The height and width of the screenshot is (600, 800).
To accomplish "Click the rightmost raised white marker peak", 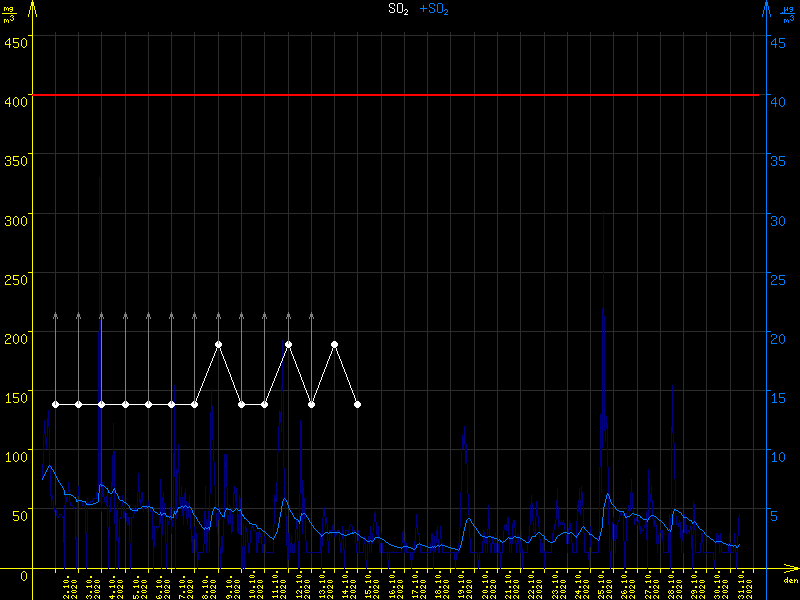I will (335, 344).
